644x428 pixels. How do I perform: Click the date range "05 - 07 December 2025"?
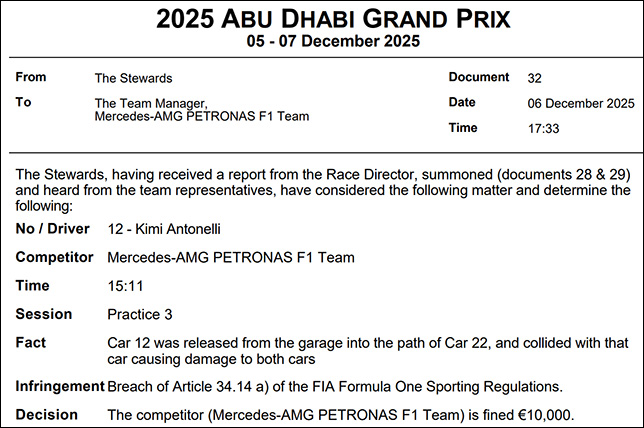pos(321,42)
